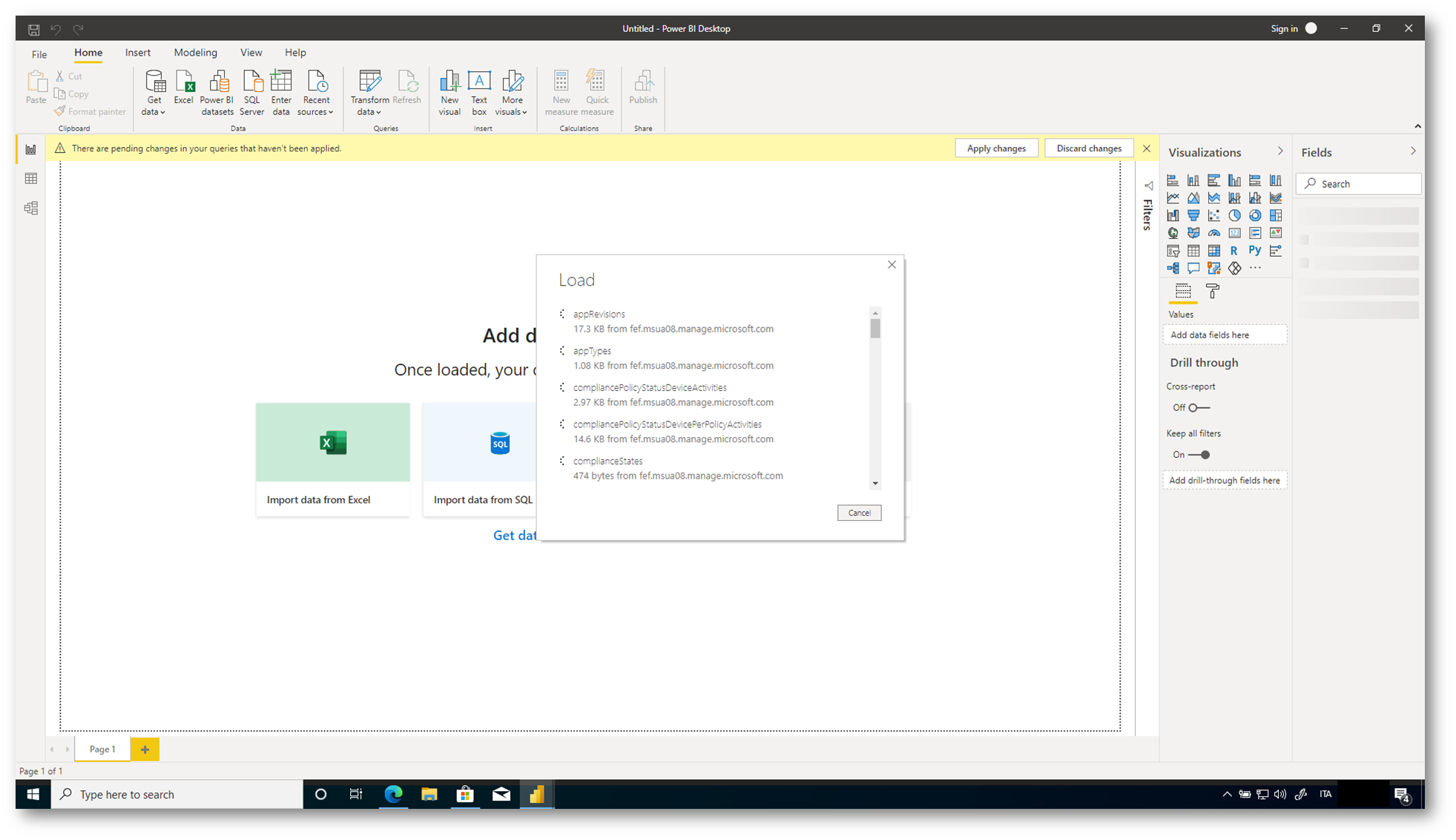Select the ArcGIS map visual
Screen dimensions: 1456x840
(1213, 268)
